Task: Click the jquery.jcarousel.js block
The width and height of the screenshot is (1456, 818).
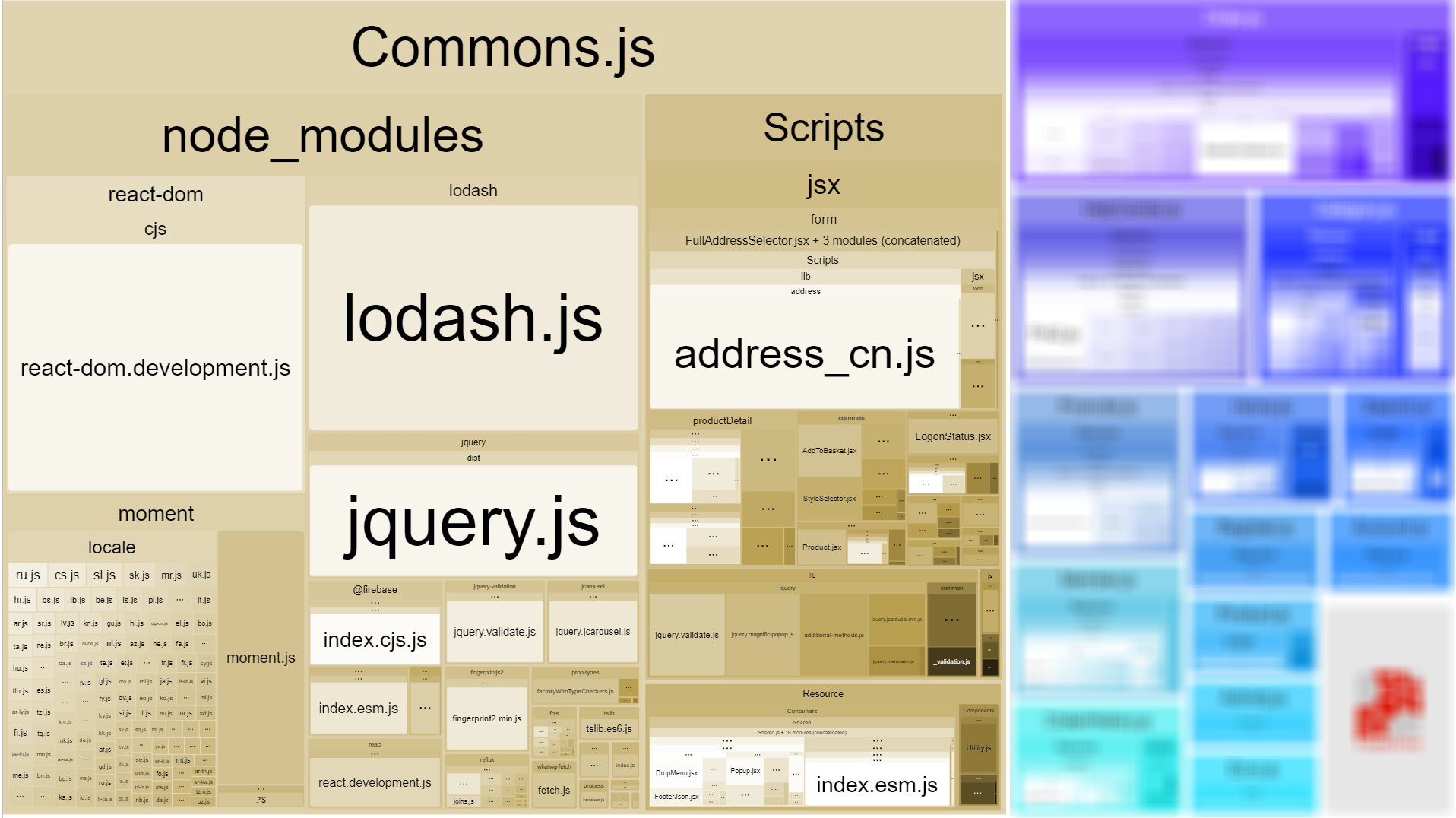Action: [x=593, y=632]
